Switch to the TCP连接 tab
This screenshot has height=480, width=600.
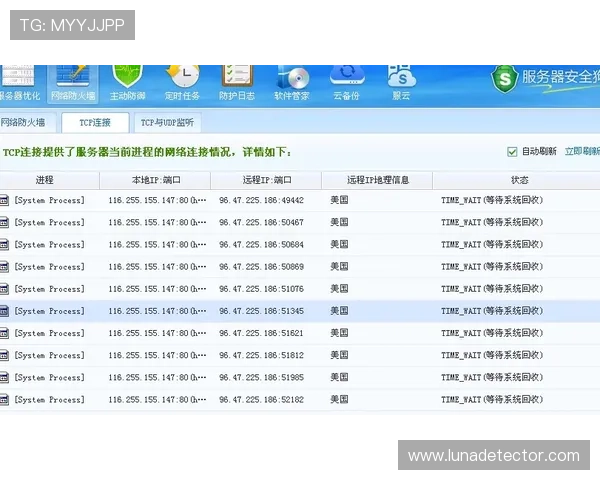pos(95,122)
